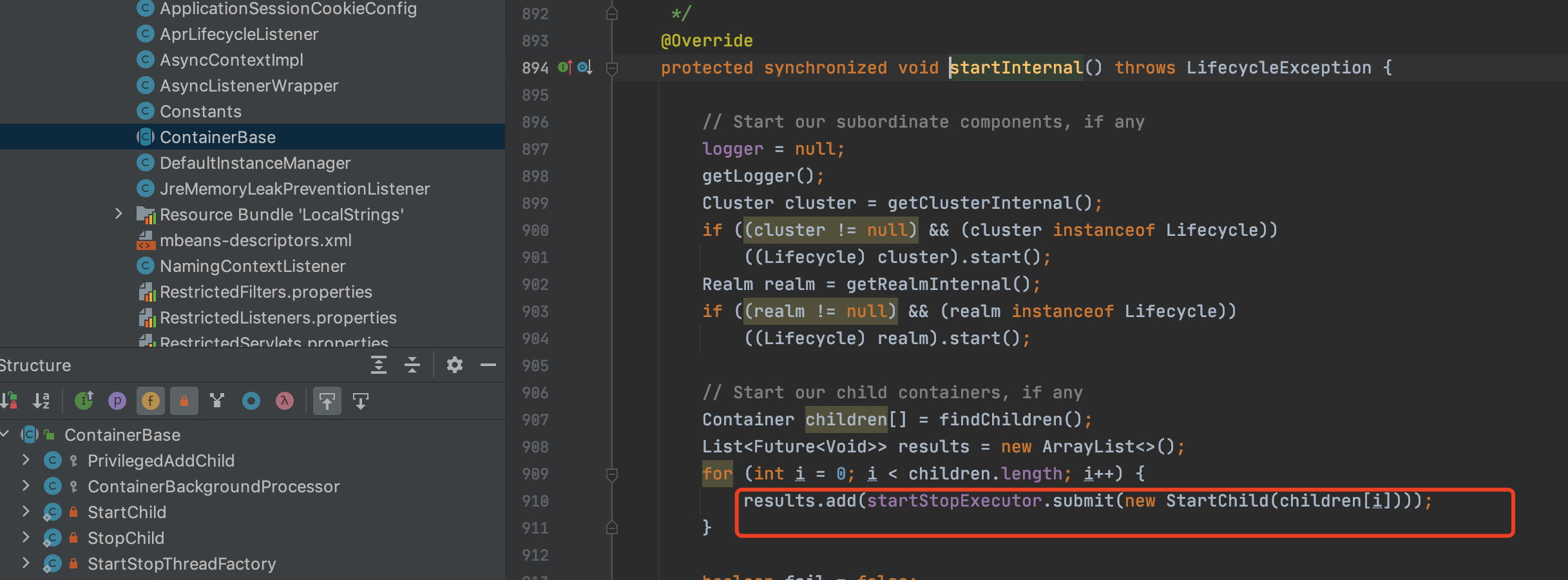Collapse for loop fold marker line 909

[612, 474]
